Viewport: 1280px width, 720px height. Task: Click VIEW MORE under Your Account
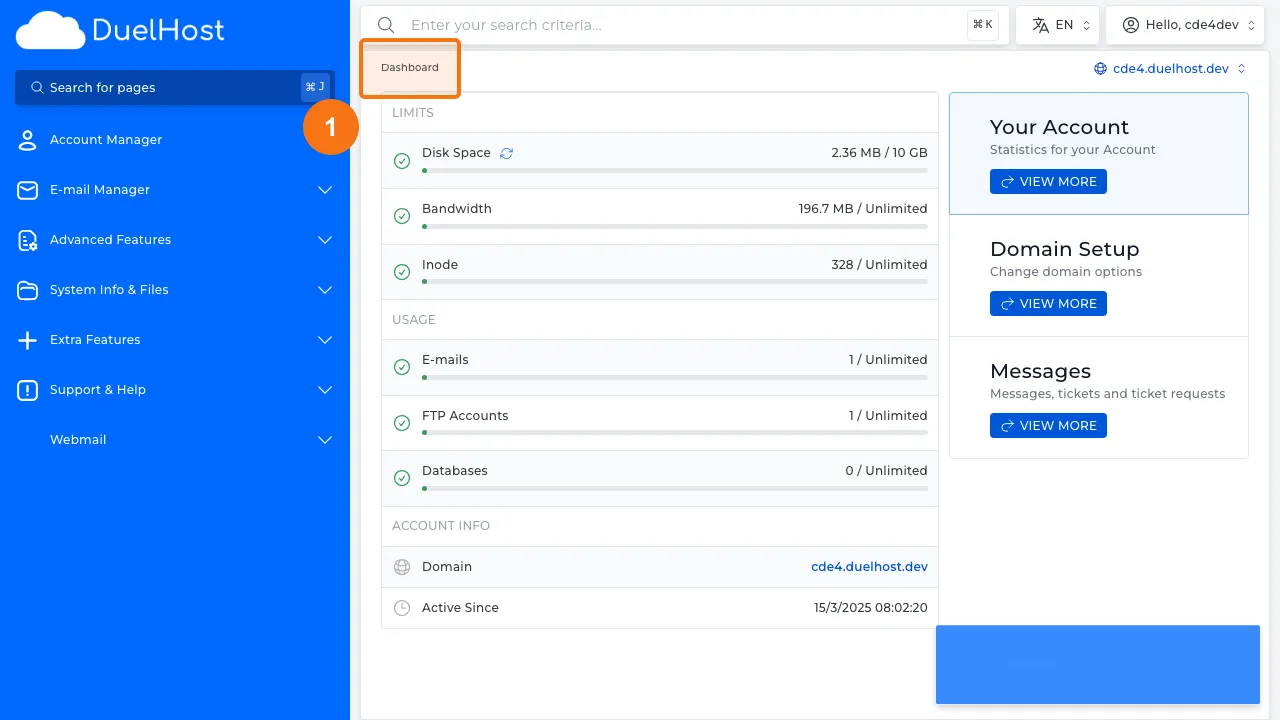(1048, 181)
